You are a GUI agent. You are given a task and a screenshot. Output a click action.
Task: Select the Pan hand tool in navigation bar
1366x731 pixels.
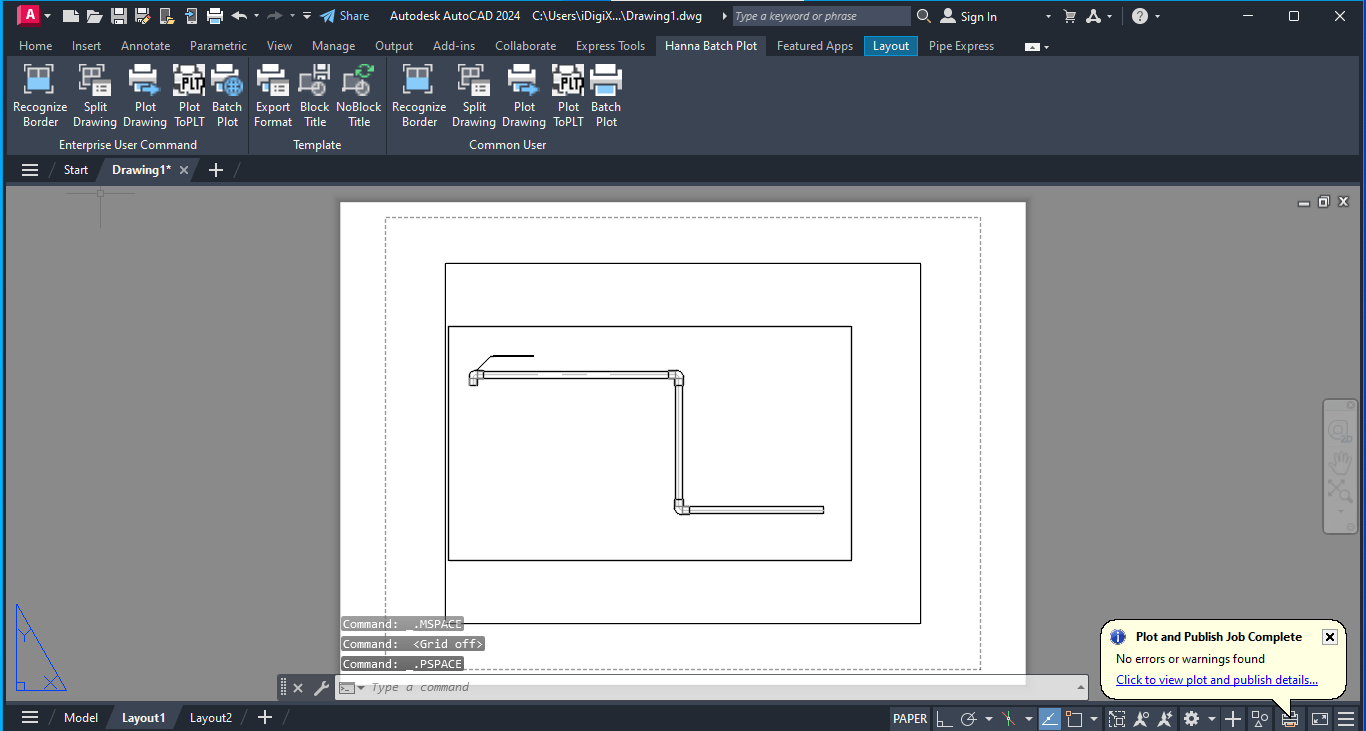tap(1340, 461)
